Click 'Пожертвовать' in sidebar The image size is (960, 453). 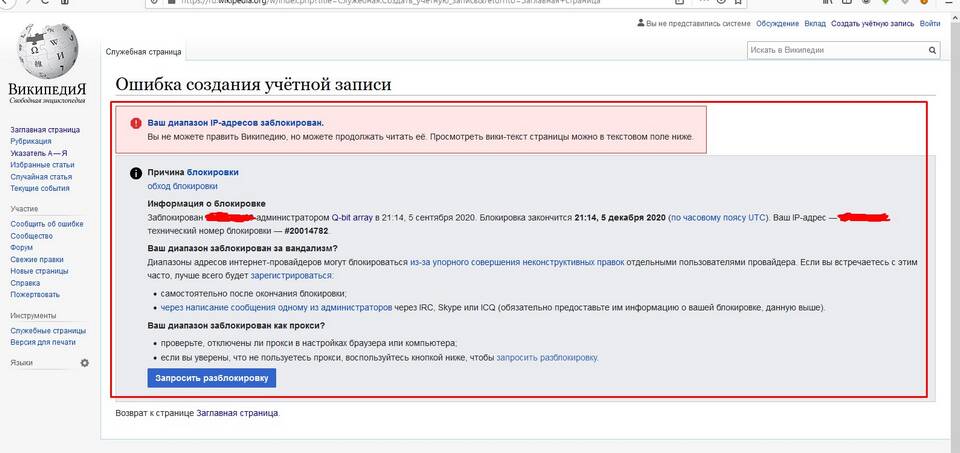pos(35,294)
